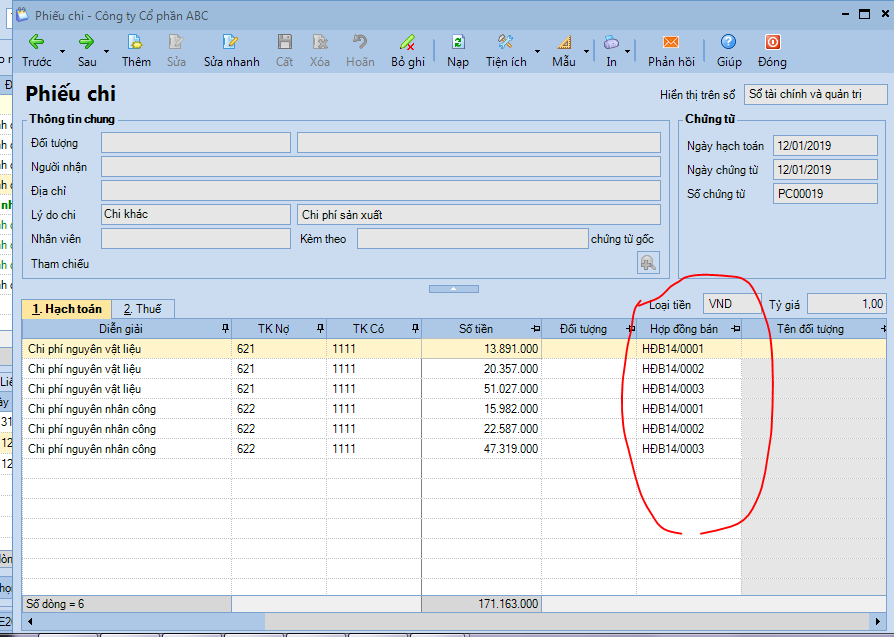Pin the TK Nợ column

(x=320, y=328)
